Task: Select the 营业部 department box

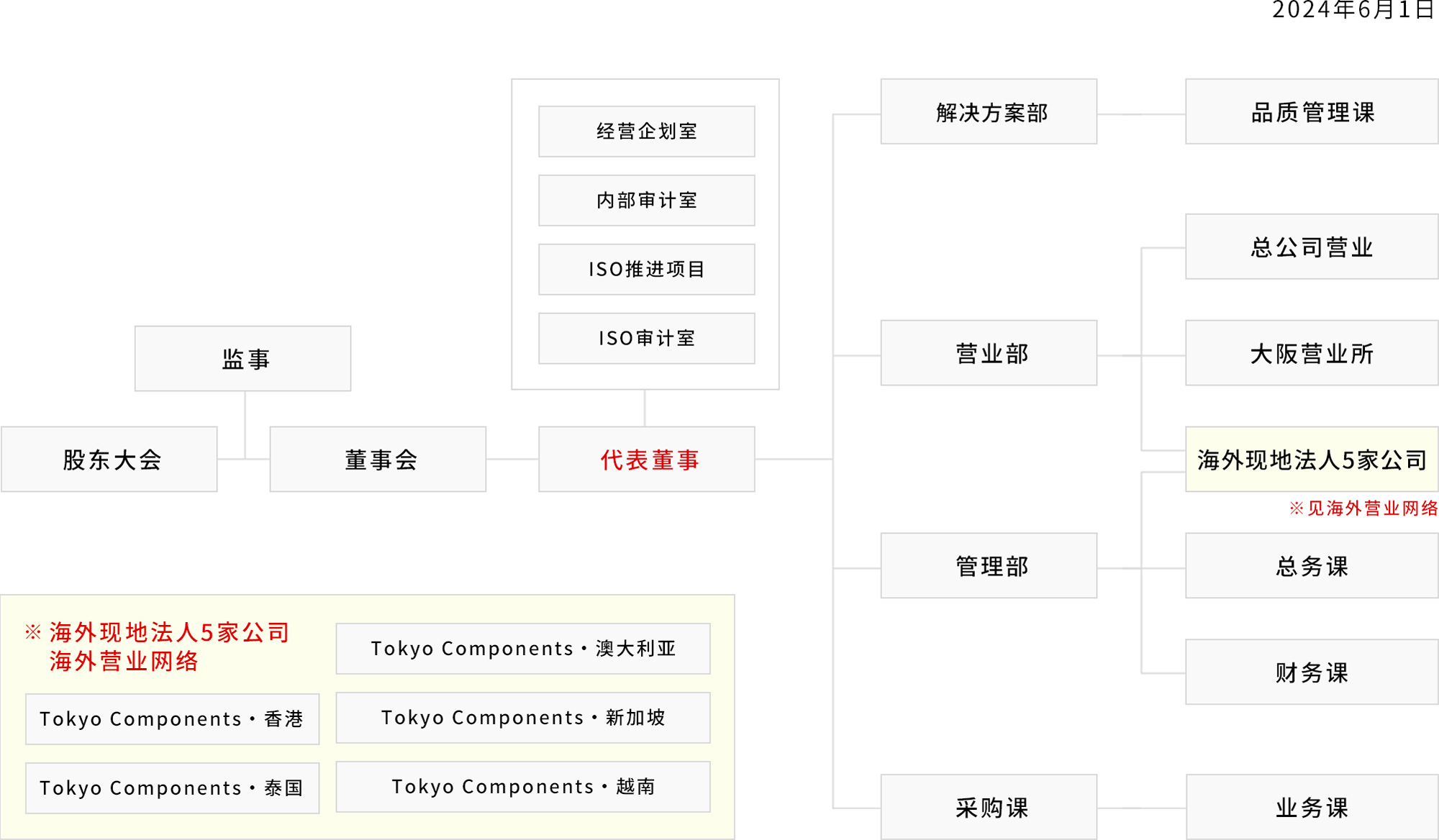Action: 989,353
